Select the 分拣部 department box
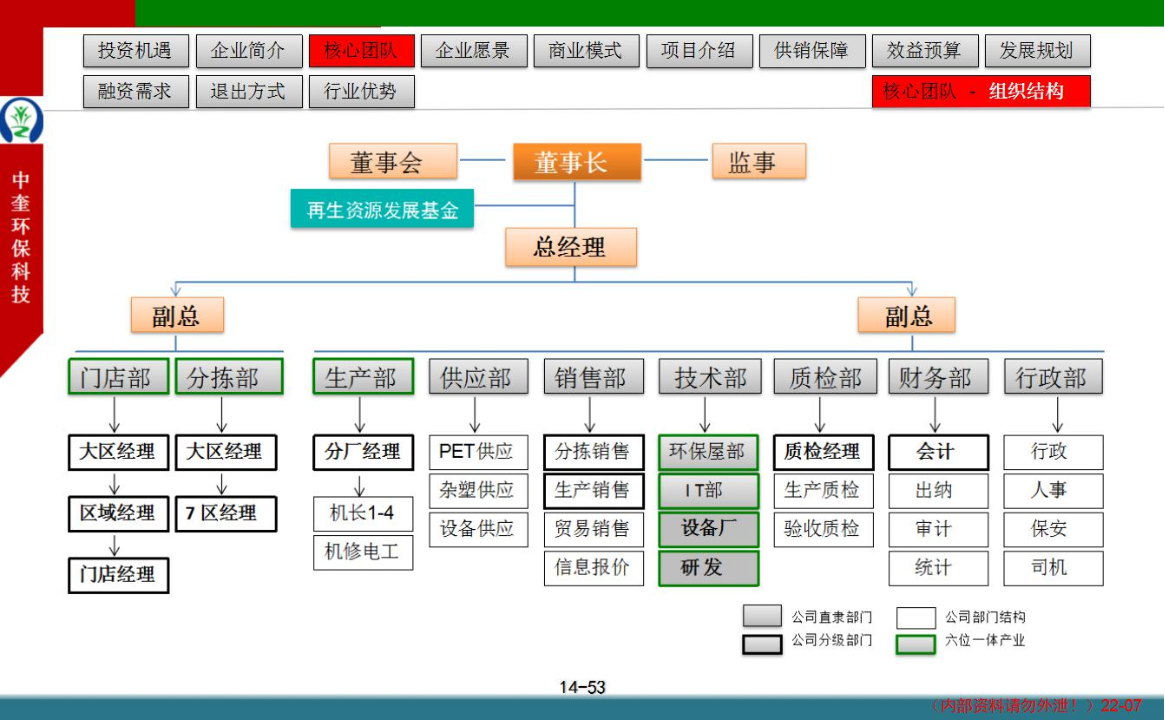 coord(229,377)
